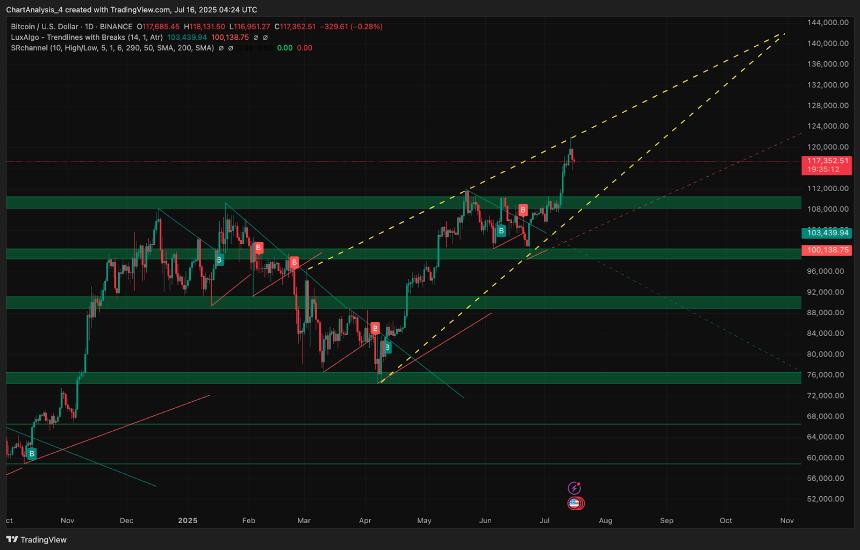Click the high price H118,131.50 value
Viewport: 860px width, 550px height.
pos(204,26)
